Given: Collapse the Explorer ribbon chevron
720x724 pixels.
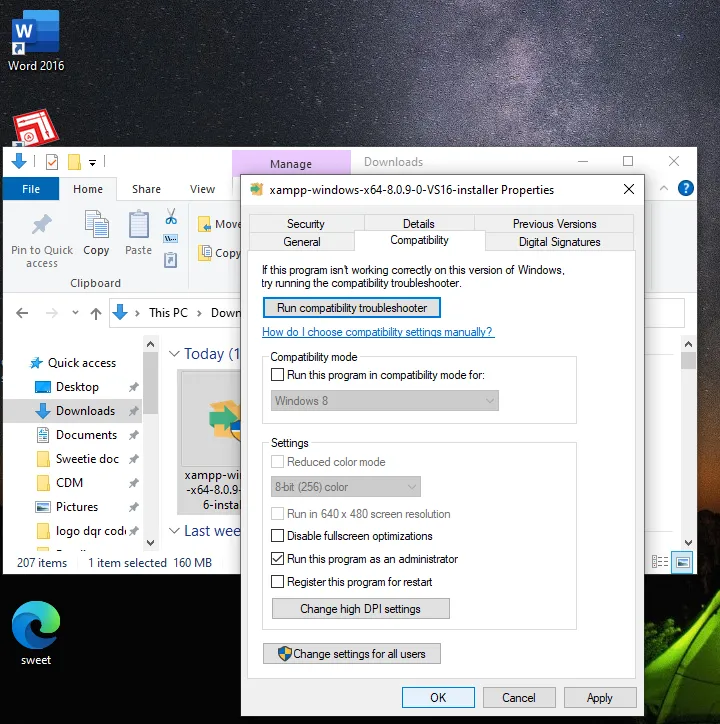Looking at the screenshot, I should [664, 188].
